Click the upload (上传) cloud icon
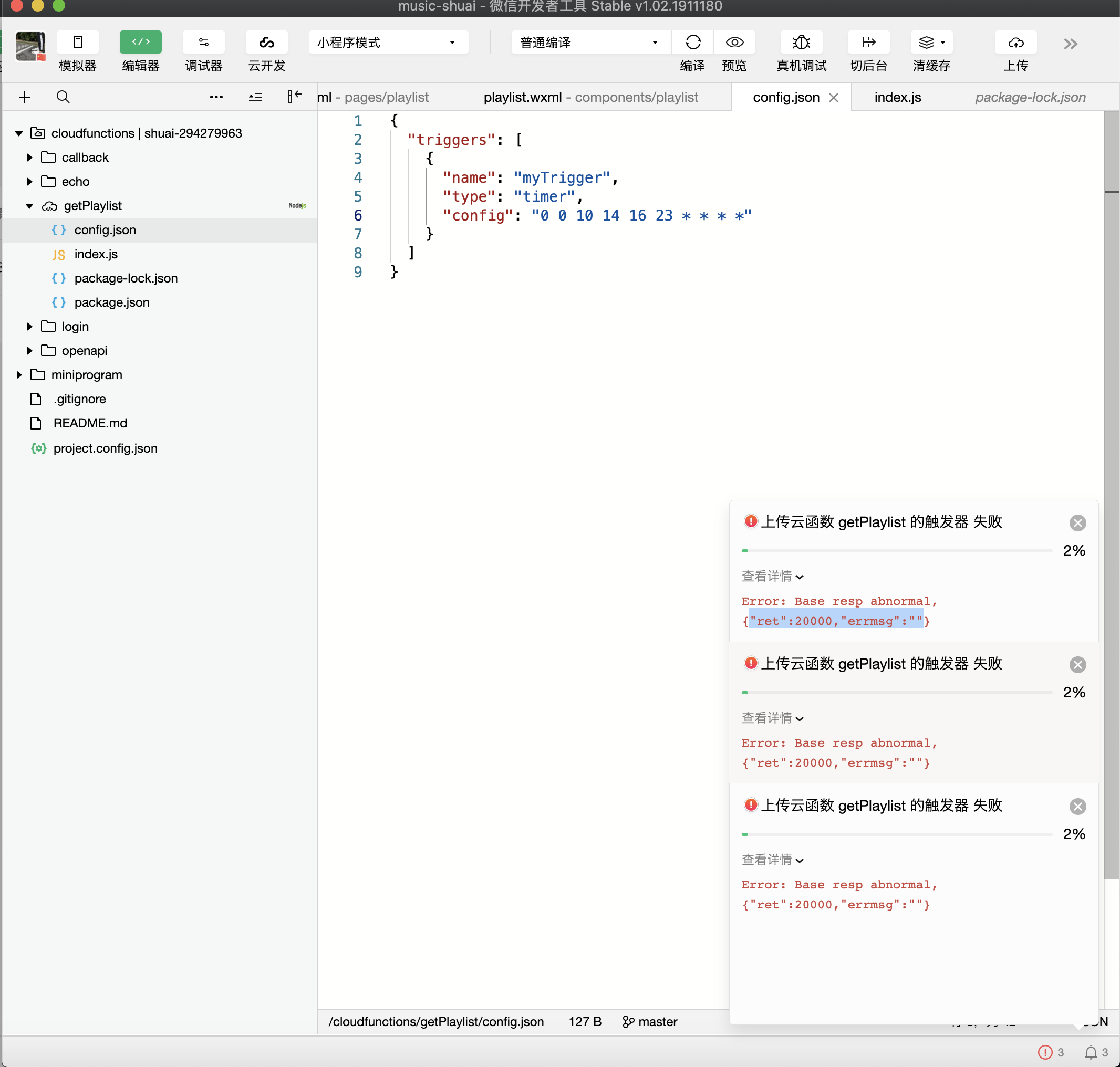Viewport: 1120px width, 1067px height. [x=1016, y=42]
